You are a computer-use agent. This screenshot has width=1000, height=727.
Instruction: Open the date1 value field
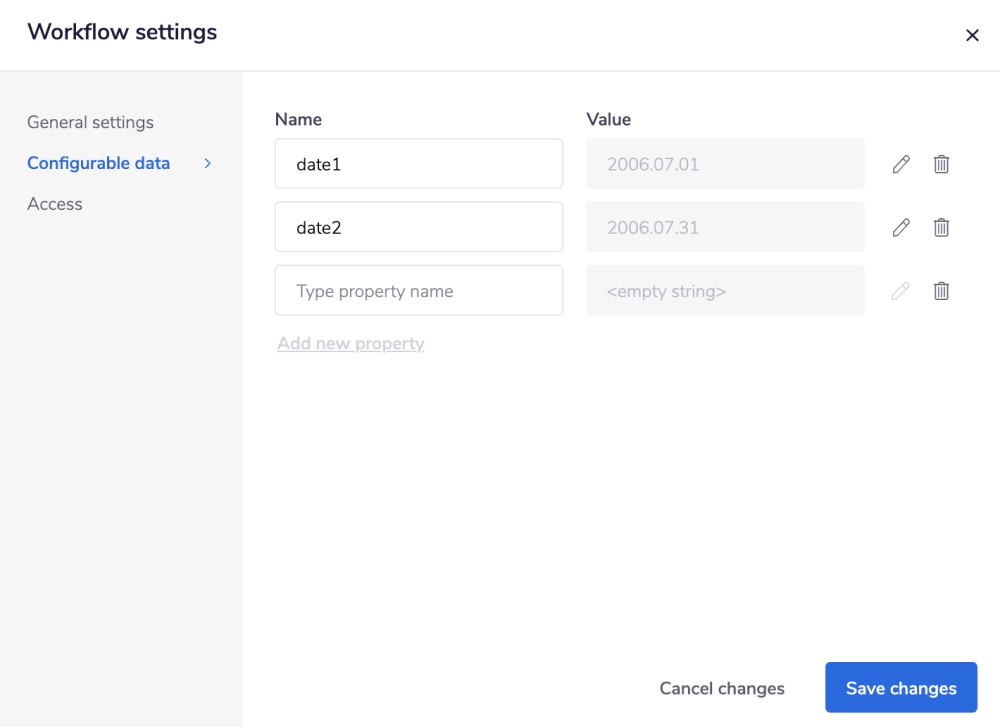(725, 163)
